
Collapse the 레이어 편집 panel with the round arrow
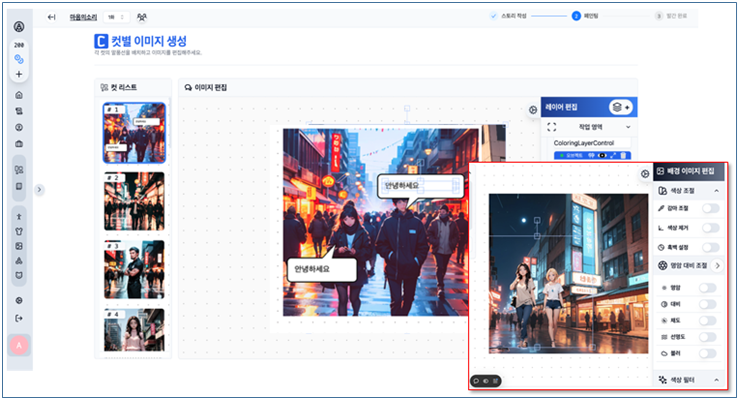533,110
